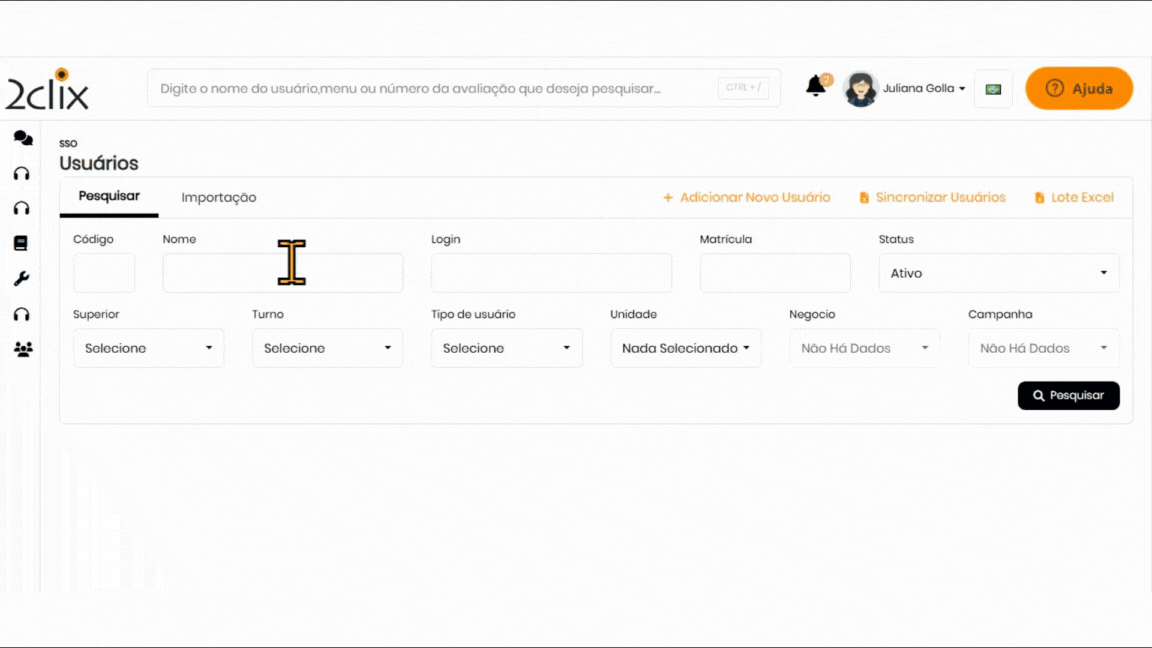Click the orange Ajuda help button
Viewport: 1152px width, 648px height.
coord(1079,89)
